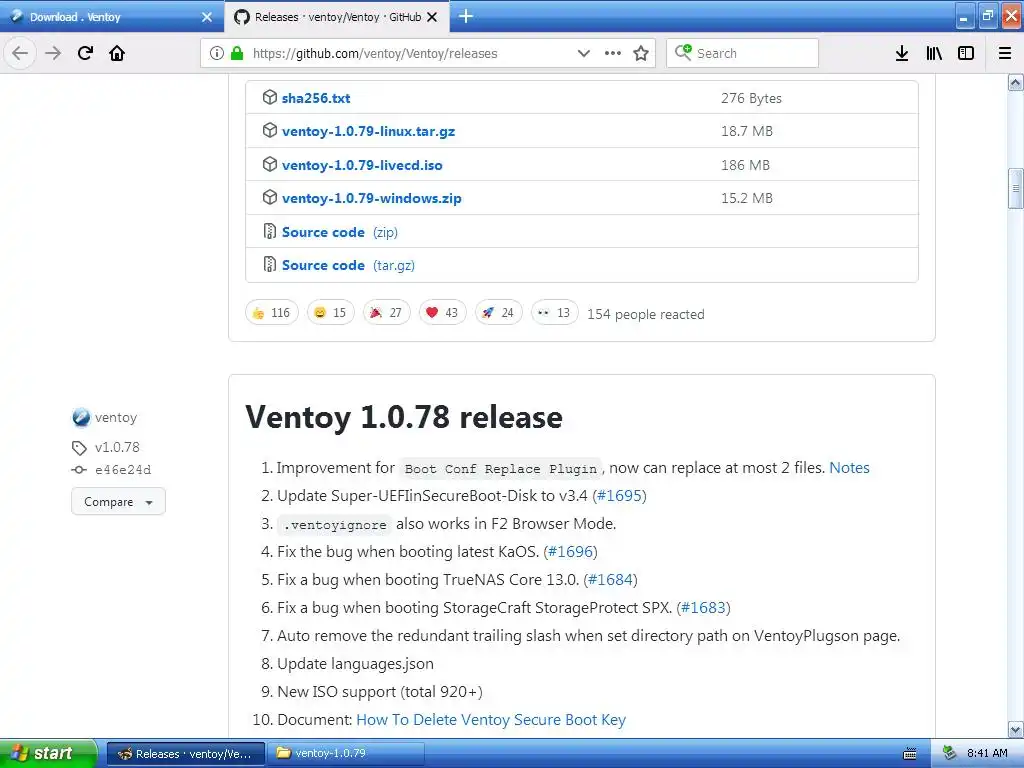Download Source code (tar.gz)
The image size is (1024, 768).
pyautogui.click(x=348, y=265)
